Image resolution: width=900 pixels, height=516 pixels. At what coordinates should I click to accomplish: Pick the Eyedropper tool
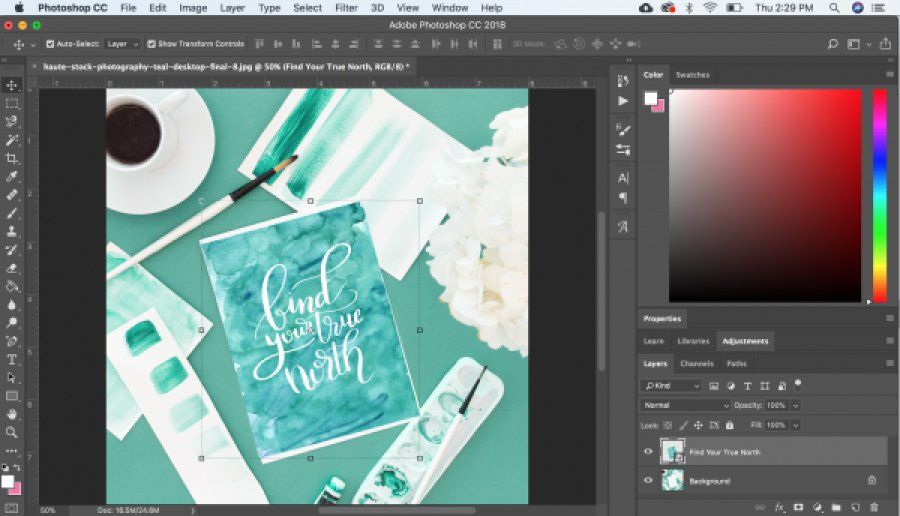[11, 177]
